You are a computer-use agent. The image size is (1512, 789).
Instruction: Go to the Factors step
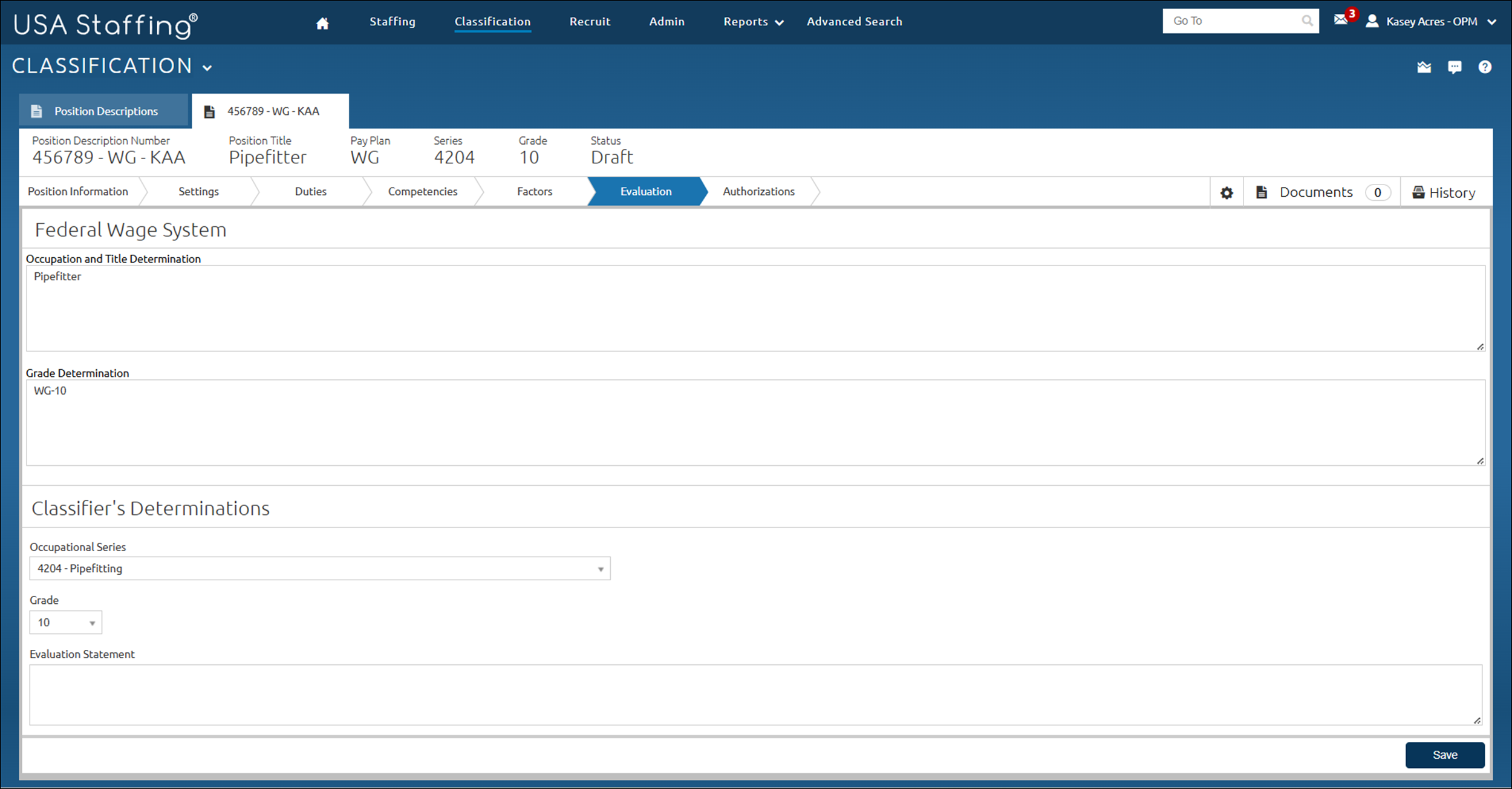pos(535,191)
